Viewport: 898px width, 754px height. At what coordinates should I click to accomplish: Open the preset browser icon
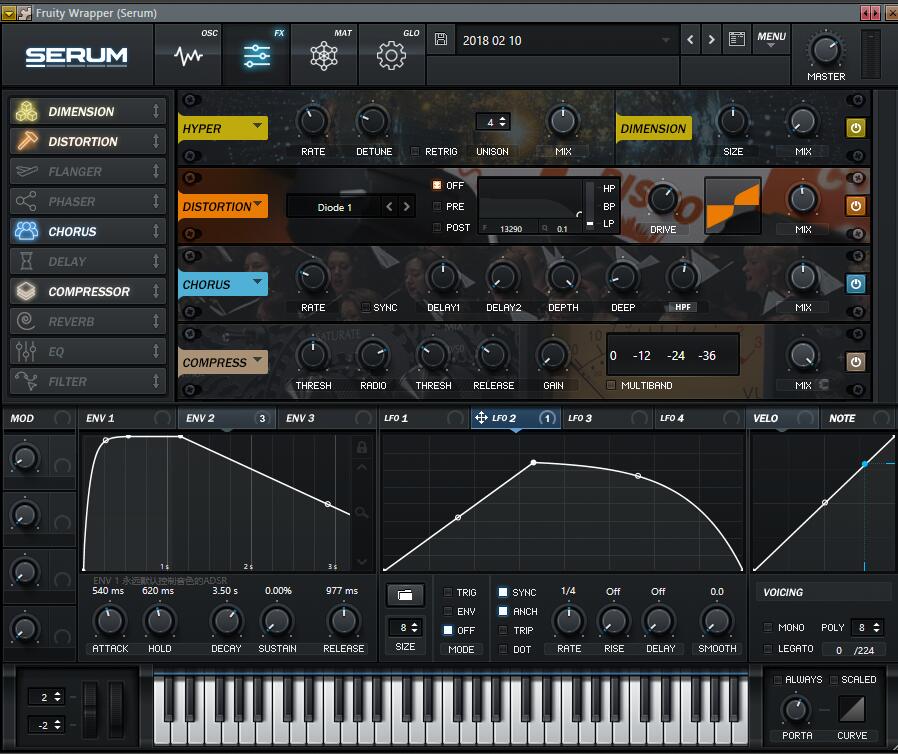[736, 39]
